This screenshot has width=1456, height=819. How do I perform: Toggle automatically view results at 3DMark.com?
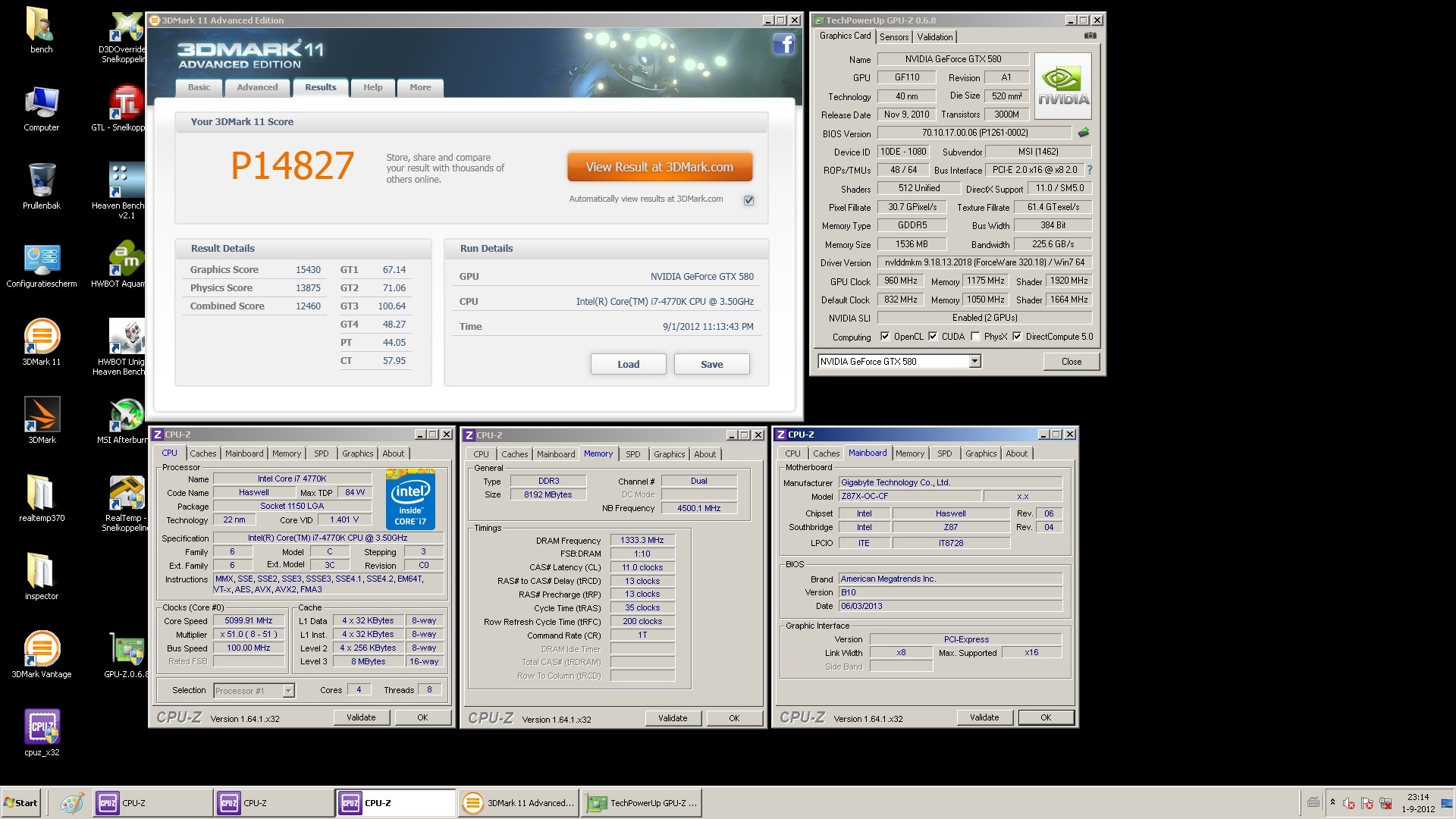tap(748, 200)
